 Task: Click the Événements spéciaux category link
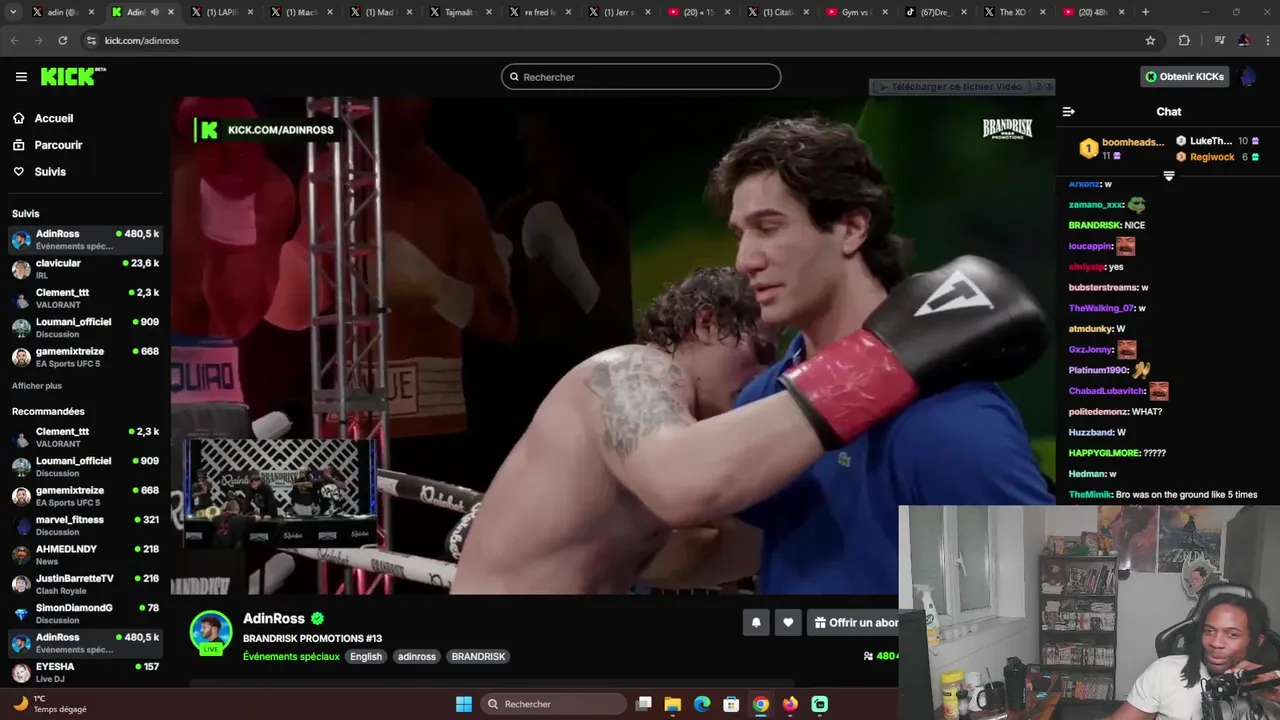click(x=291, y=656)
